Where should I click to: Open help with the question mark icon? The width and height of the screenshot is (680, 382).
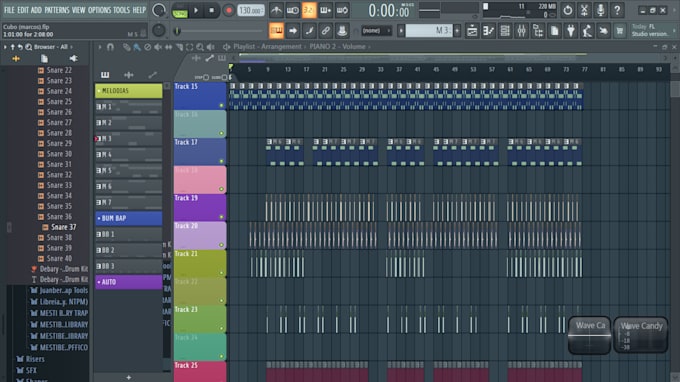click(617, 10)
